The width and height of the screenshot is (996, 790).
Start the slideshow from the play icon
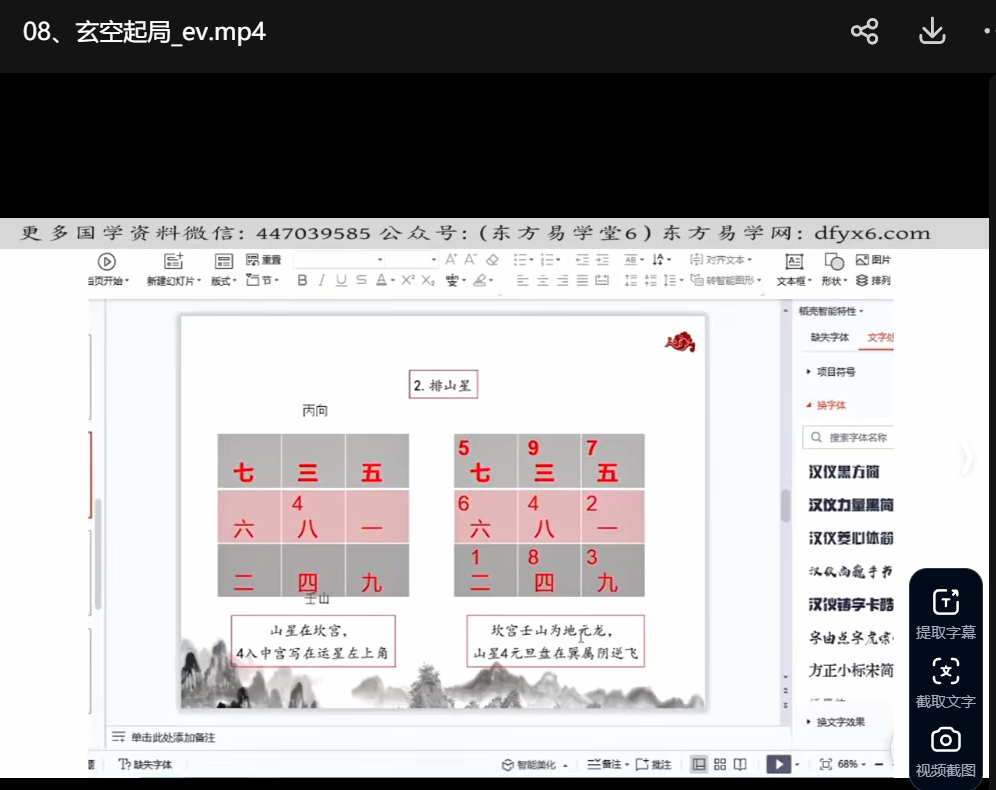777,764
